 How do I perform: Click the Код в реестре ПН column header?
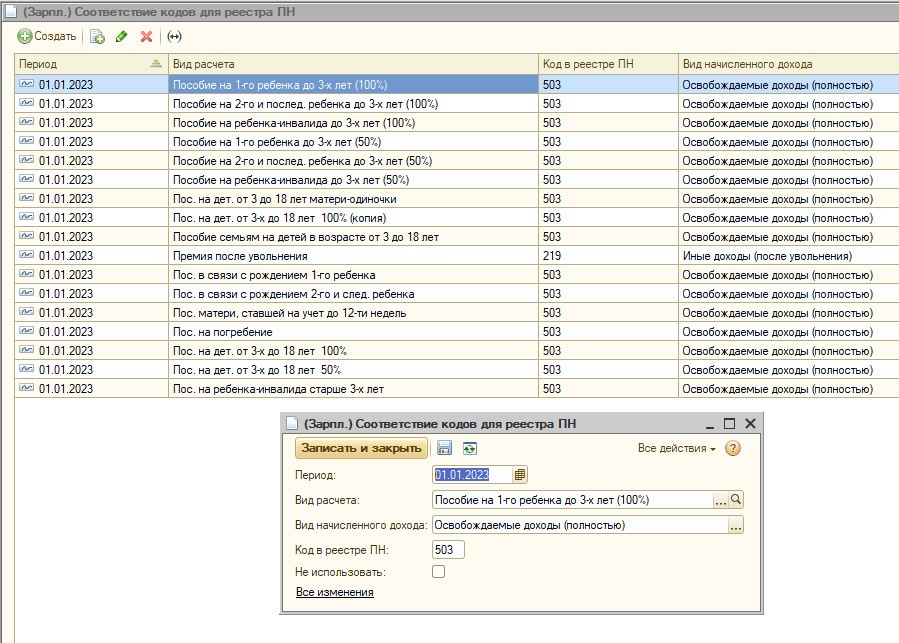[607, 64]
